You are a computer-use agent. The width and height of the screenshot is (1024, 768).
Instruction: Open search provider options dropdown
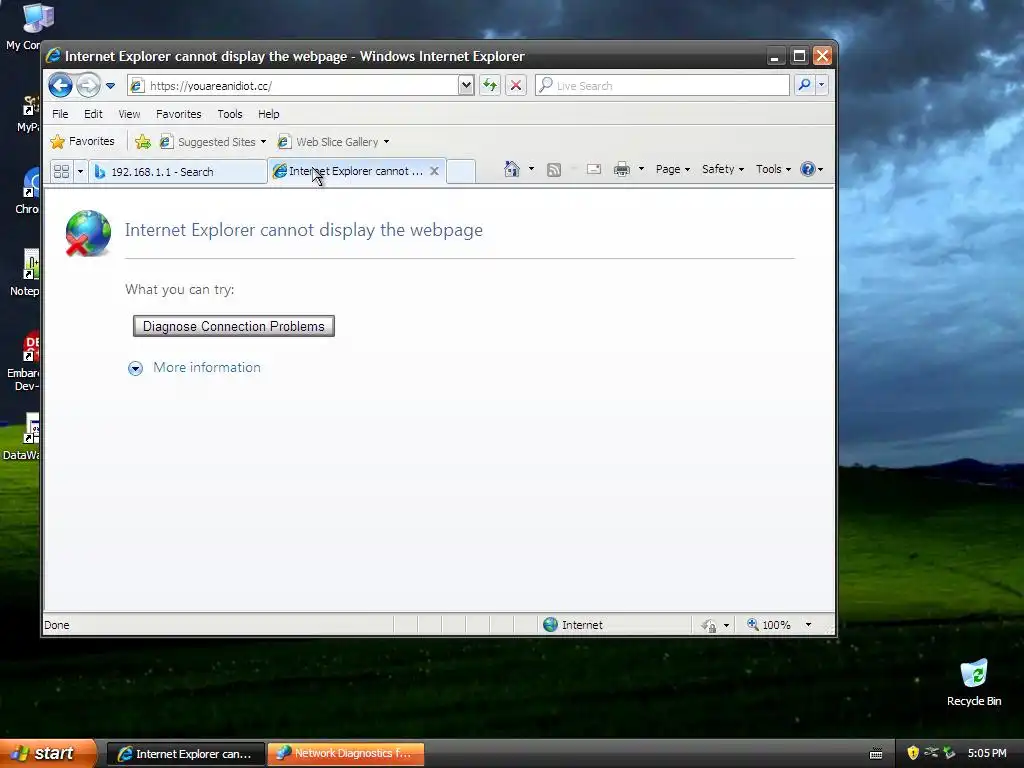[822, 86]
